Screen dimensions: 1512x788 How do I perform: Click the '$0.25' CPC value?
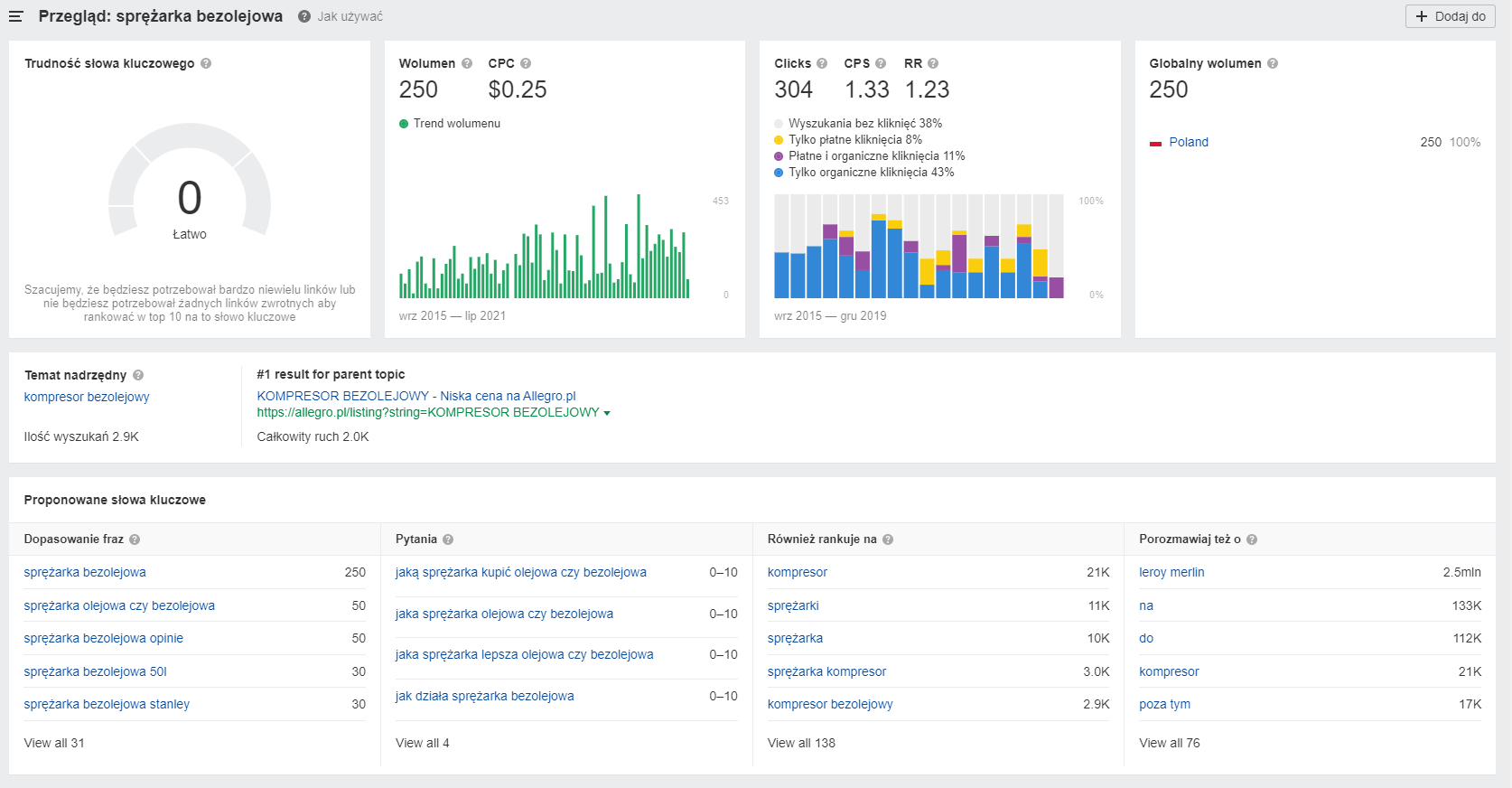tap(518, 89)
